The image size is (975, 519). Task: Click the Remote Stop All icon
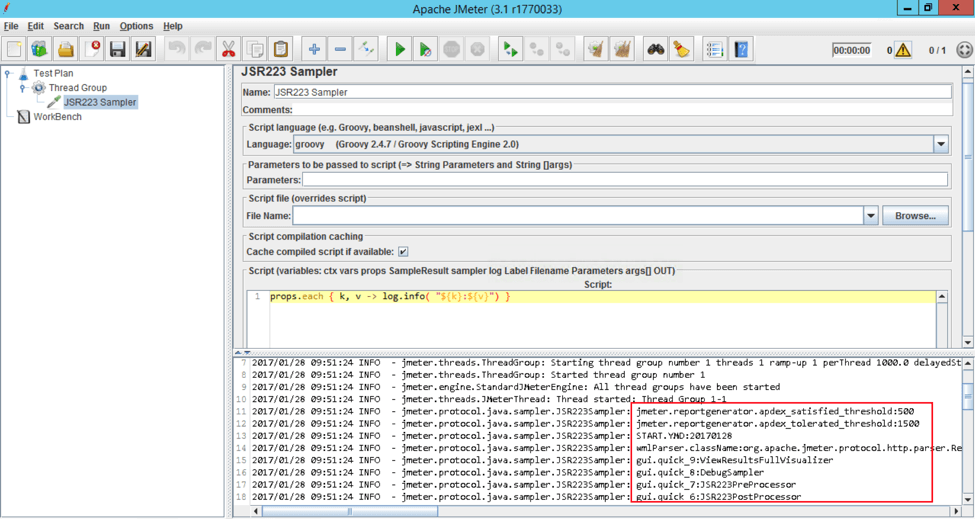(x=537, y=49)
